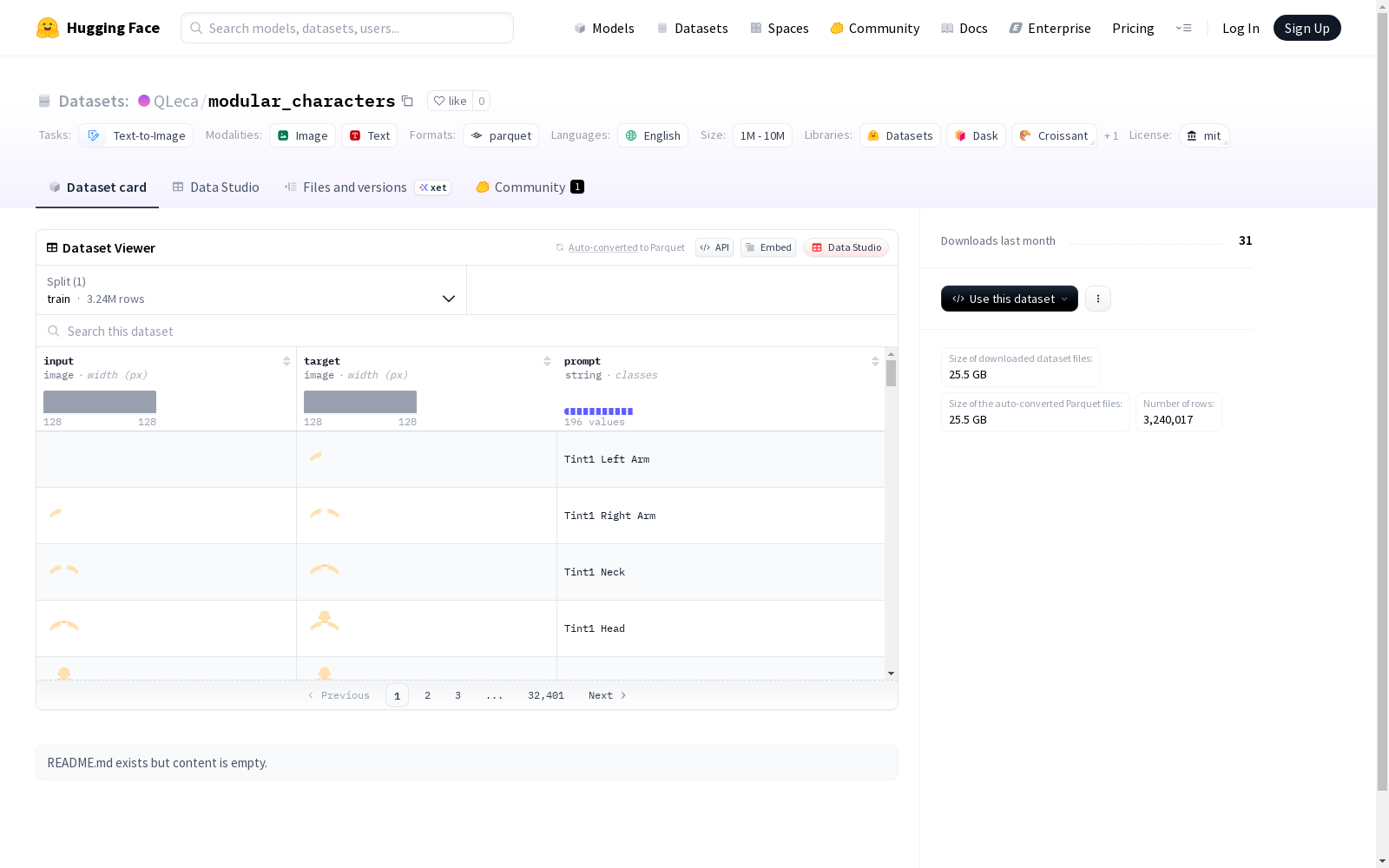The image size is (1389, 868).
Task: Open the Use this dataset dropdown
Action: pos(1010,299)
